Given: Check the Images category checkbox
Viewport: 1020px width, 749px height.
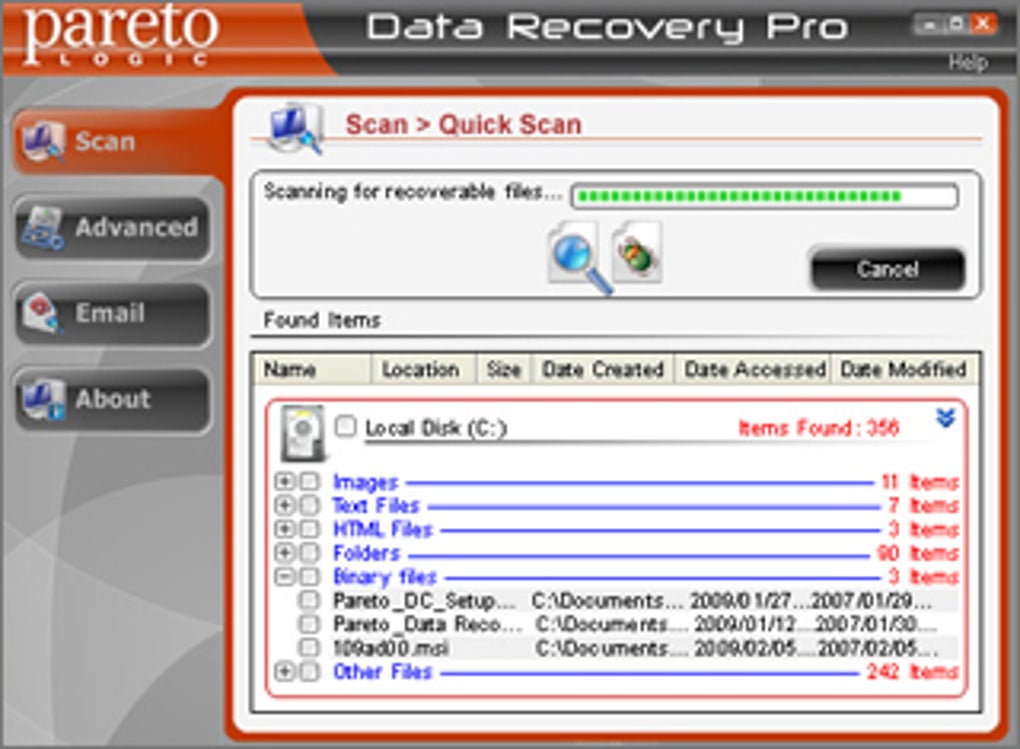Looking at the screenshot, I should pyautogui.click(x=310, y=482).
